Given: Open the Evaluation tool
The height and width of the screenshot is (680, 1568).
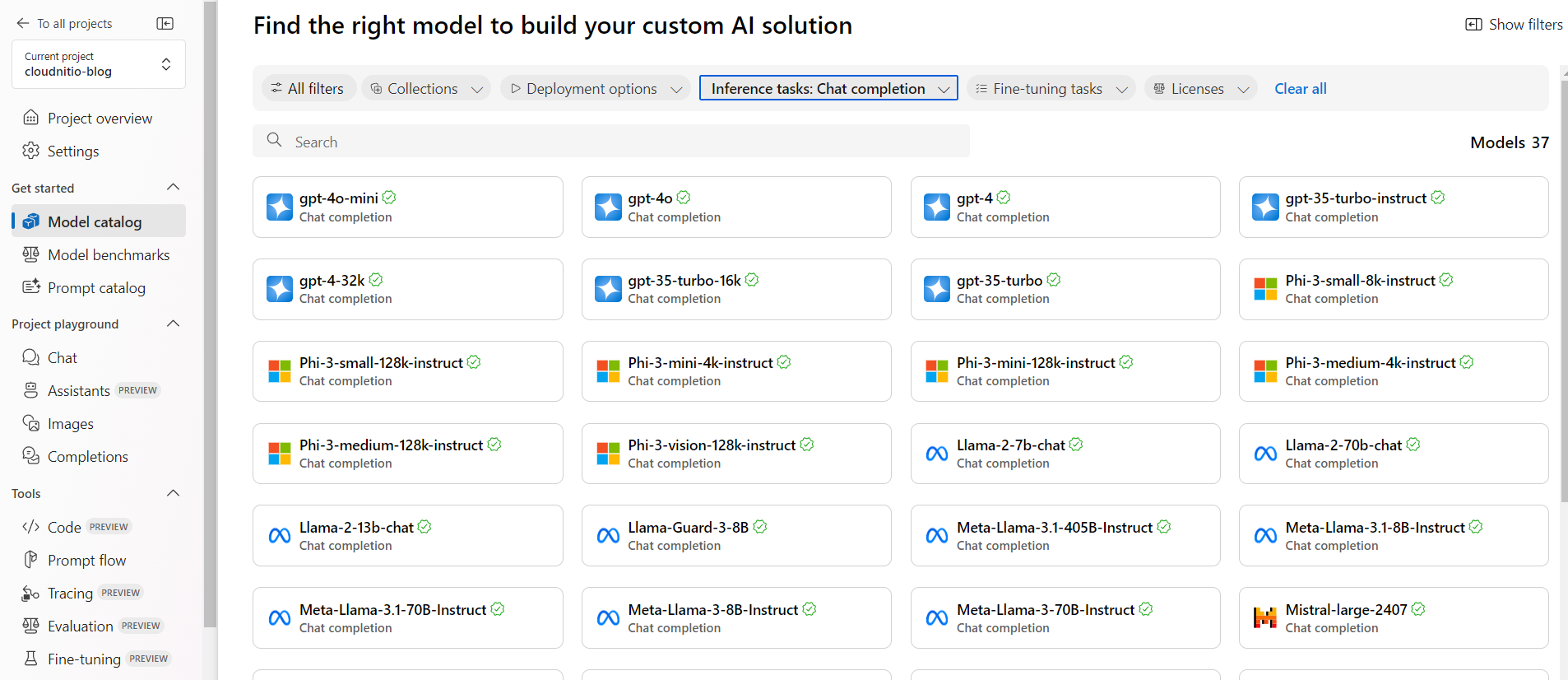Looking at the screenshot, I should (99, 626).
